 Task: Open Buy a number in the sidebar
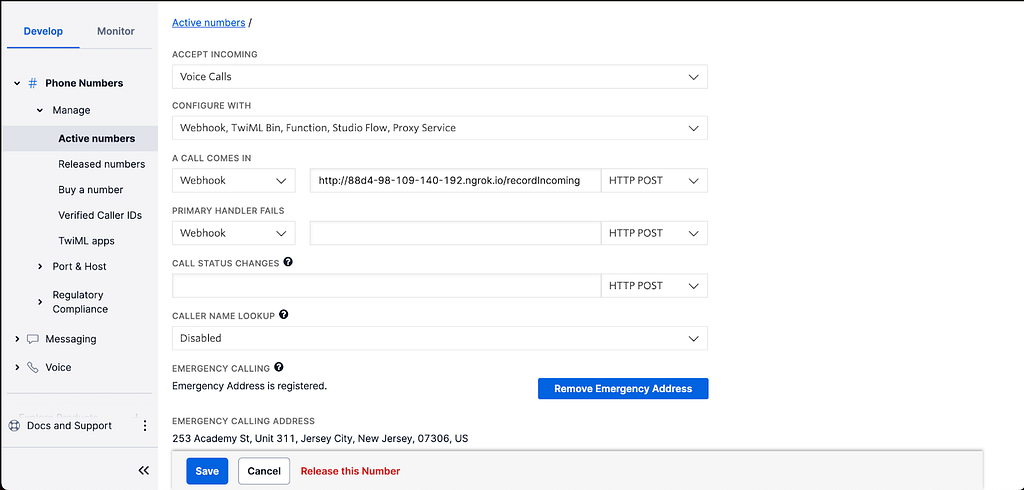pyautogui.click(x=90, y=189)
